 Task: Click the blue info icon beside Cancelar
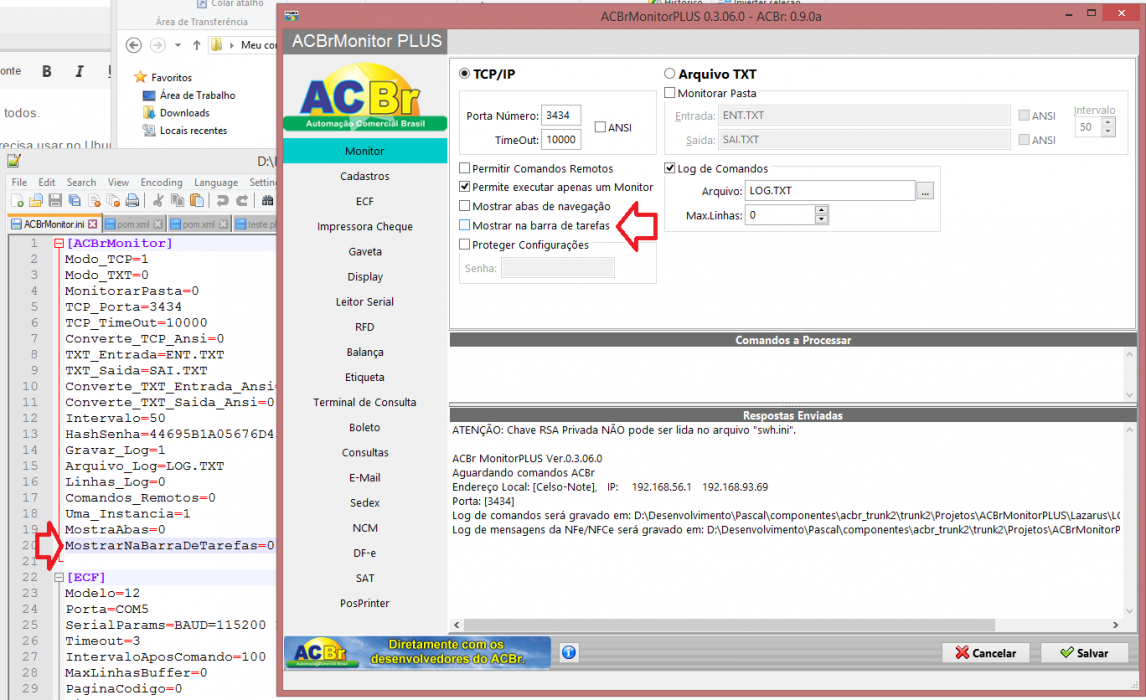(x=569, y=653)
